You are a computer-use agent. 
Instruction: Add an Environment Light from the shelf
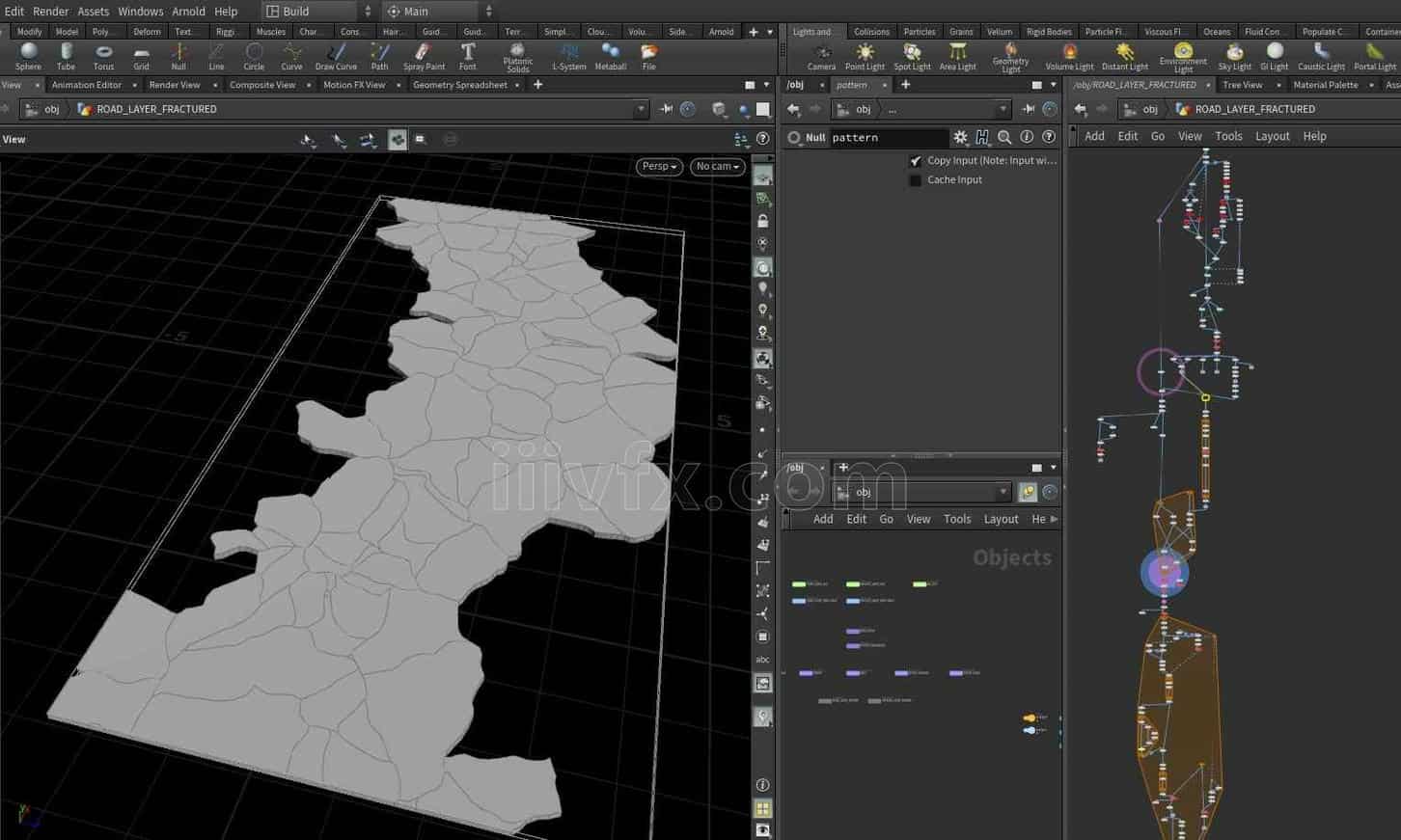point(1183,58)
